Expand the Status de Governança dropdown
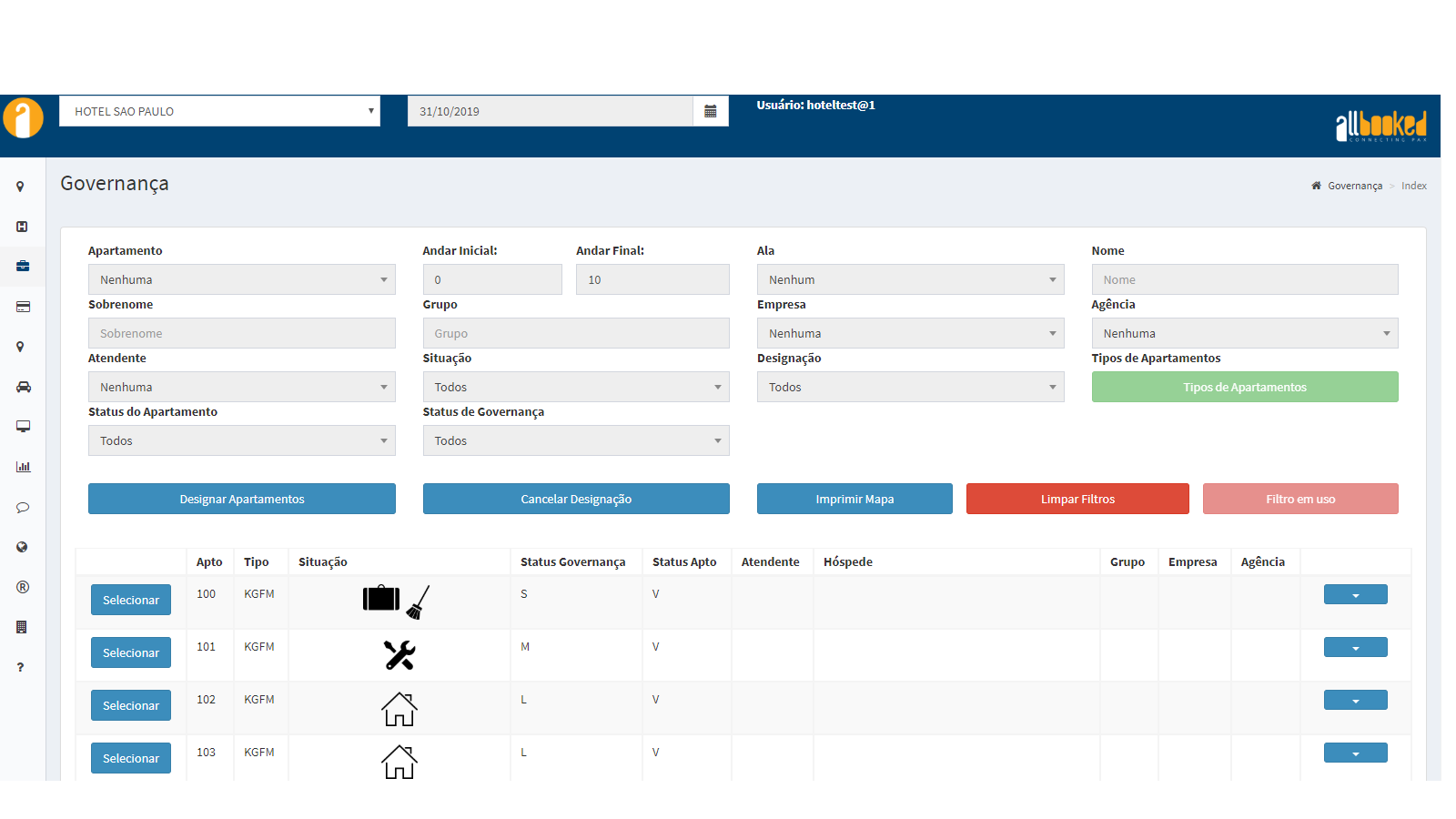 click(x=575, y=440)
